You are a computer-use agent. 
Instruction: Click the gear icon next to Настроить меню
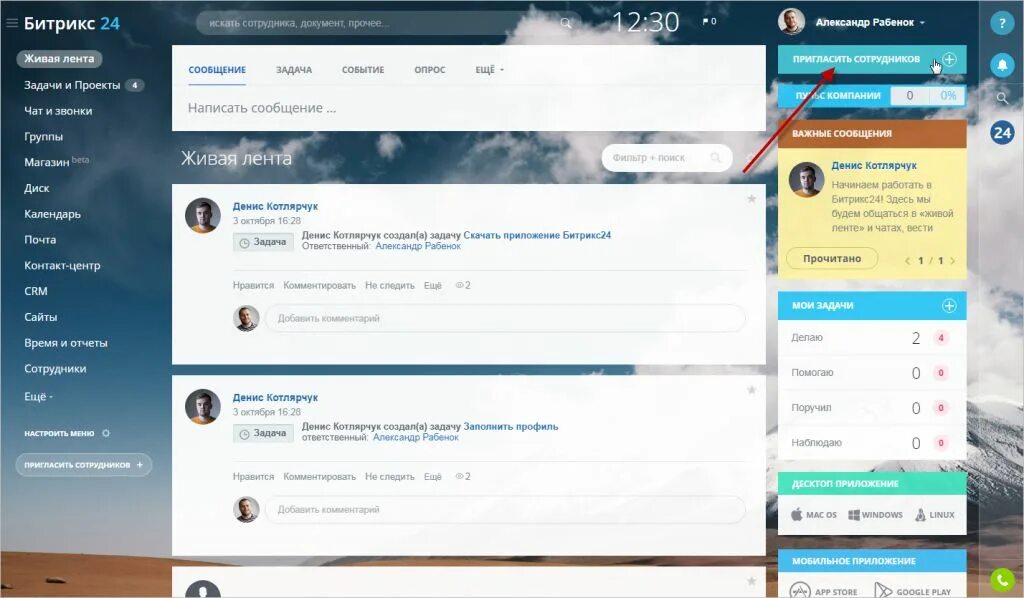(x=106, y=433)
